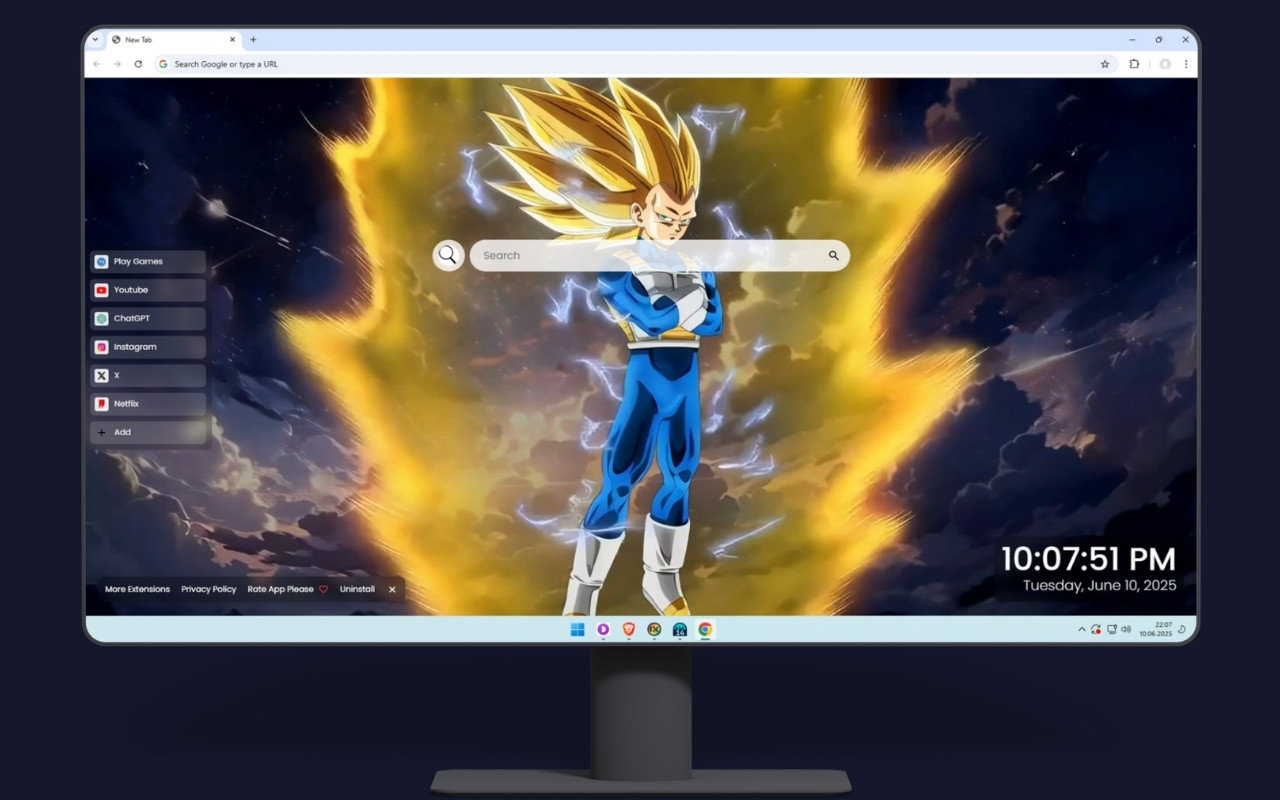Click the ChatGPT shortcut's green icon
Screen dimensions: 1280x800
(101, 318)
